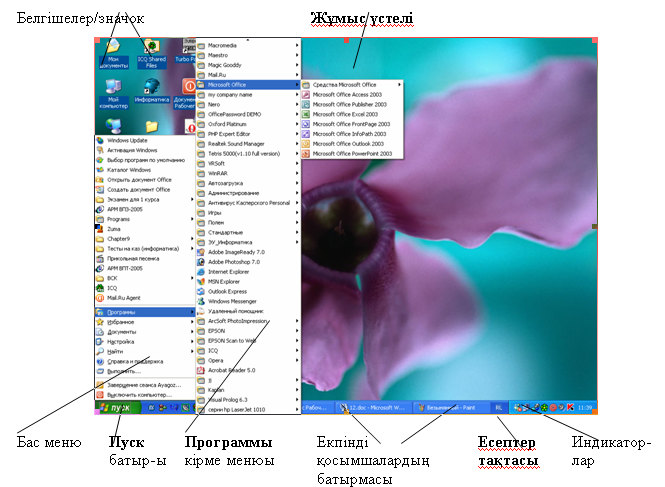Open Realtek Sound Manager folder
Viewport: 665px width, 487px height.
(248, 144)
